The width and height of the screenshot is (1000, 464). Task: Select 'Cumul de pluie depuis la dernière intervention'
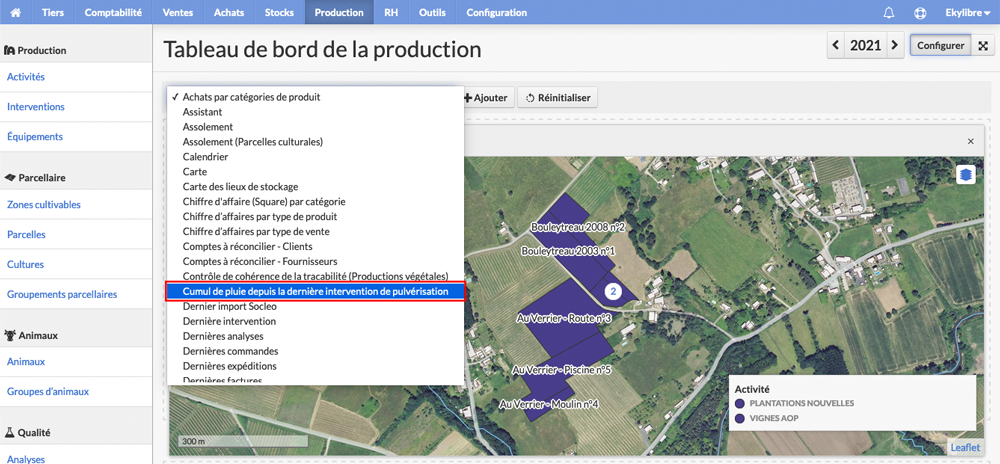click(315, 291)
